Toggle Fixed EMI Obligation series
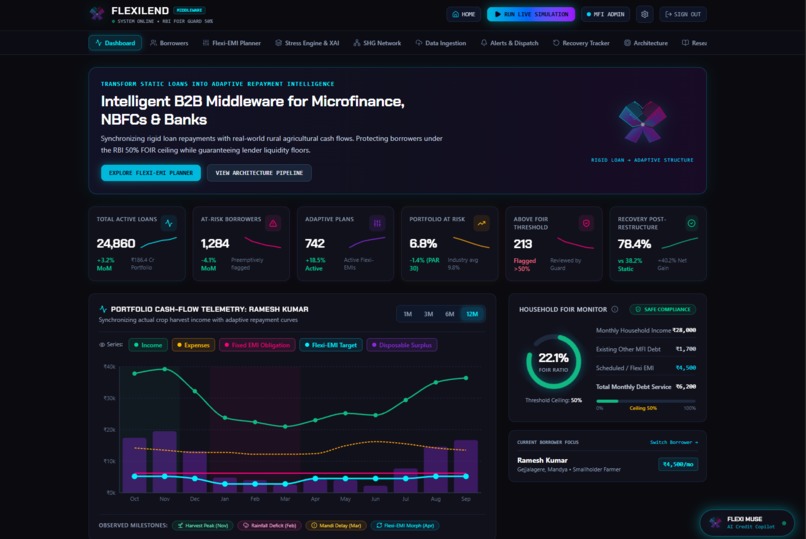The height and width of the screenshot is (539, 806). (x=257, y=345)
